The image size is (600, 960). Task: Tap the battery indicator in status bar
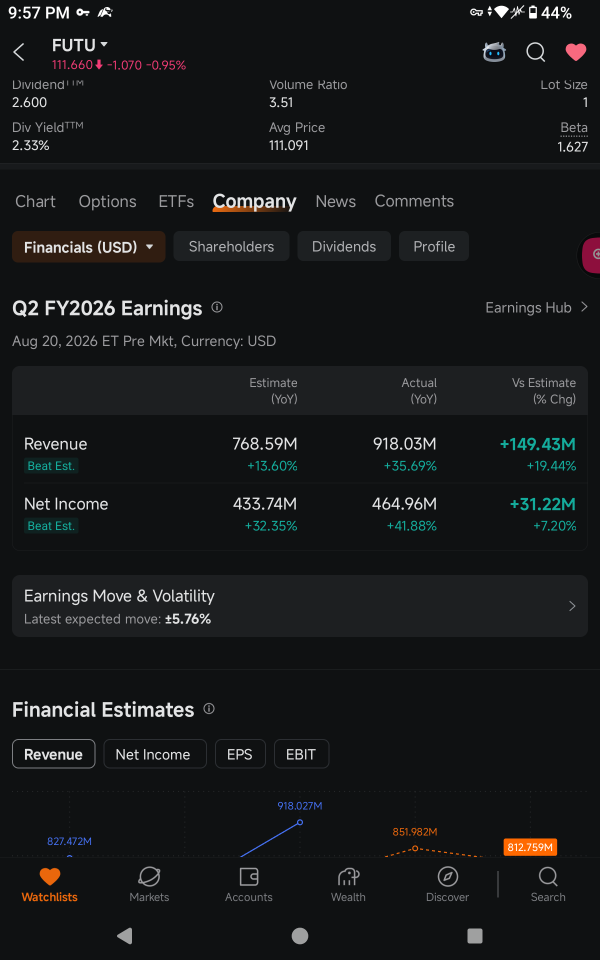point(533,12)
